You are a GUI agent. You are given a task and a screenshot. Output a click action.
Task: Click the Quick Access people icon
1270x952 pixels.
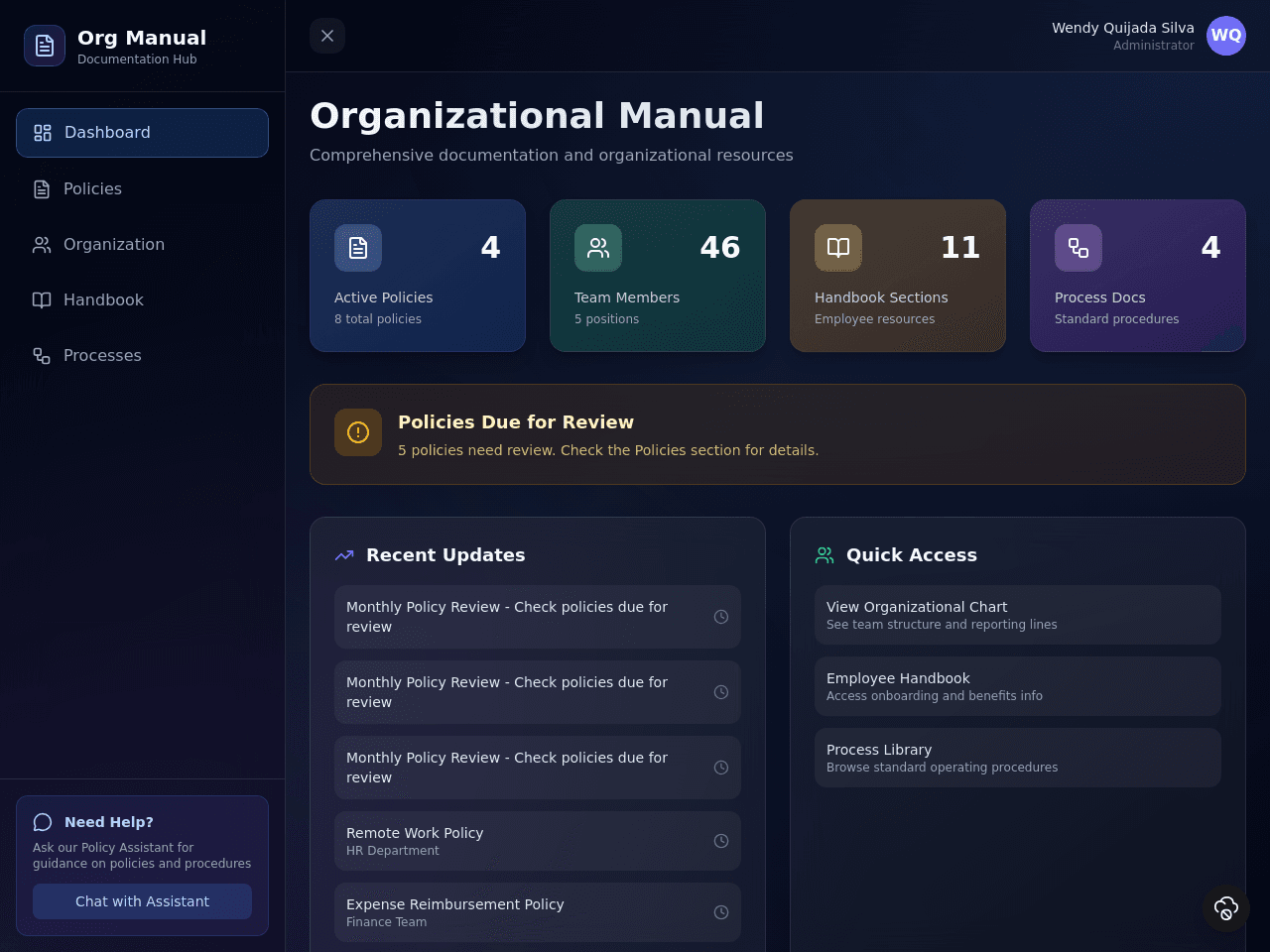[x=825, y=555]
